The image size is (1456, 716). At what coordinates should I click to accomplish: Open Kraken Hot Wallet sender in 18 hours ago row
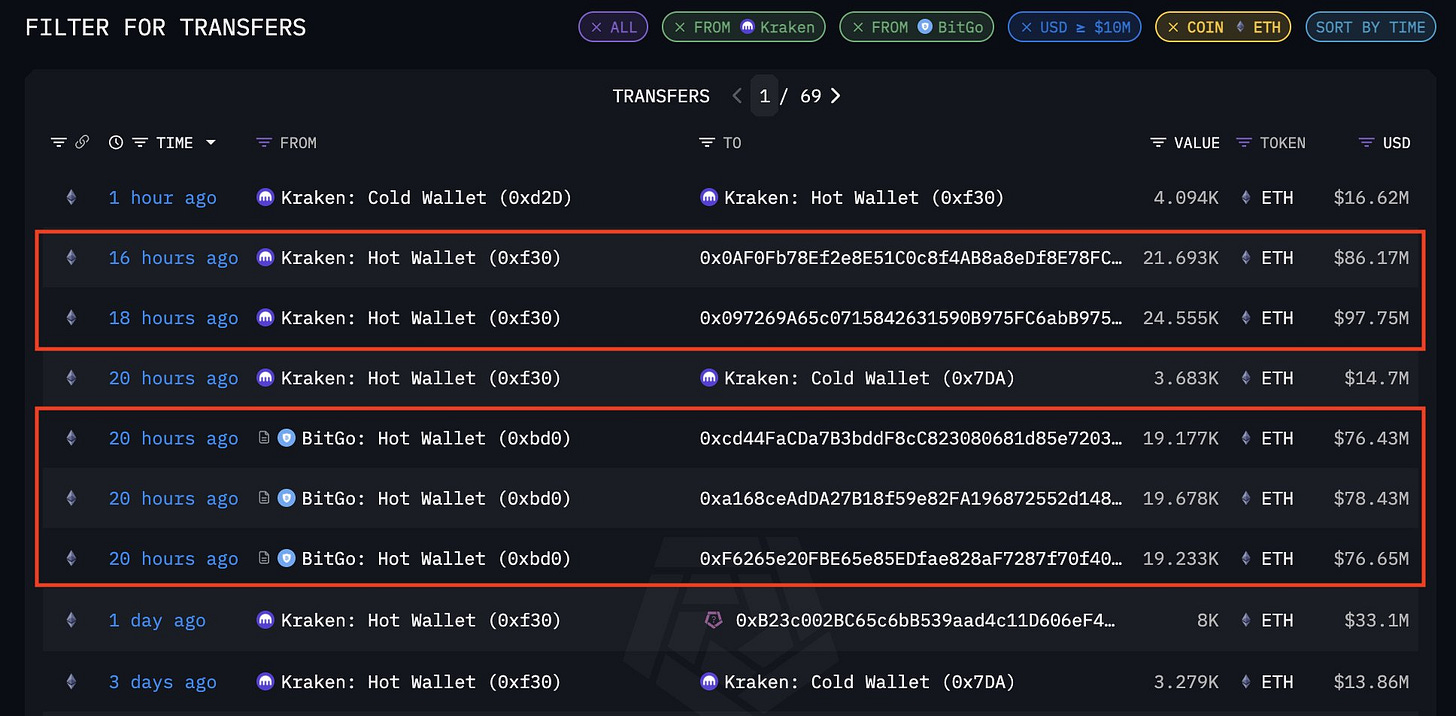tap(421, 318)
